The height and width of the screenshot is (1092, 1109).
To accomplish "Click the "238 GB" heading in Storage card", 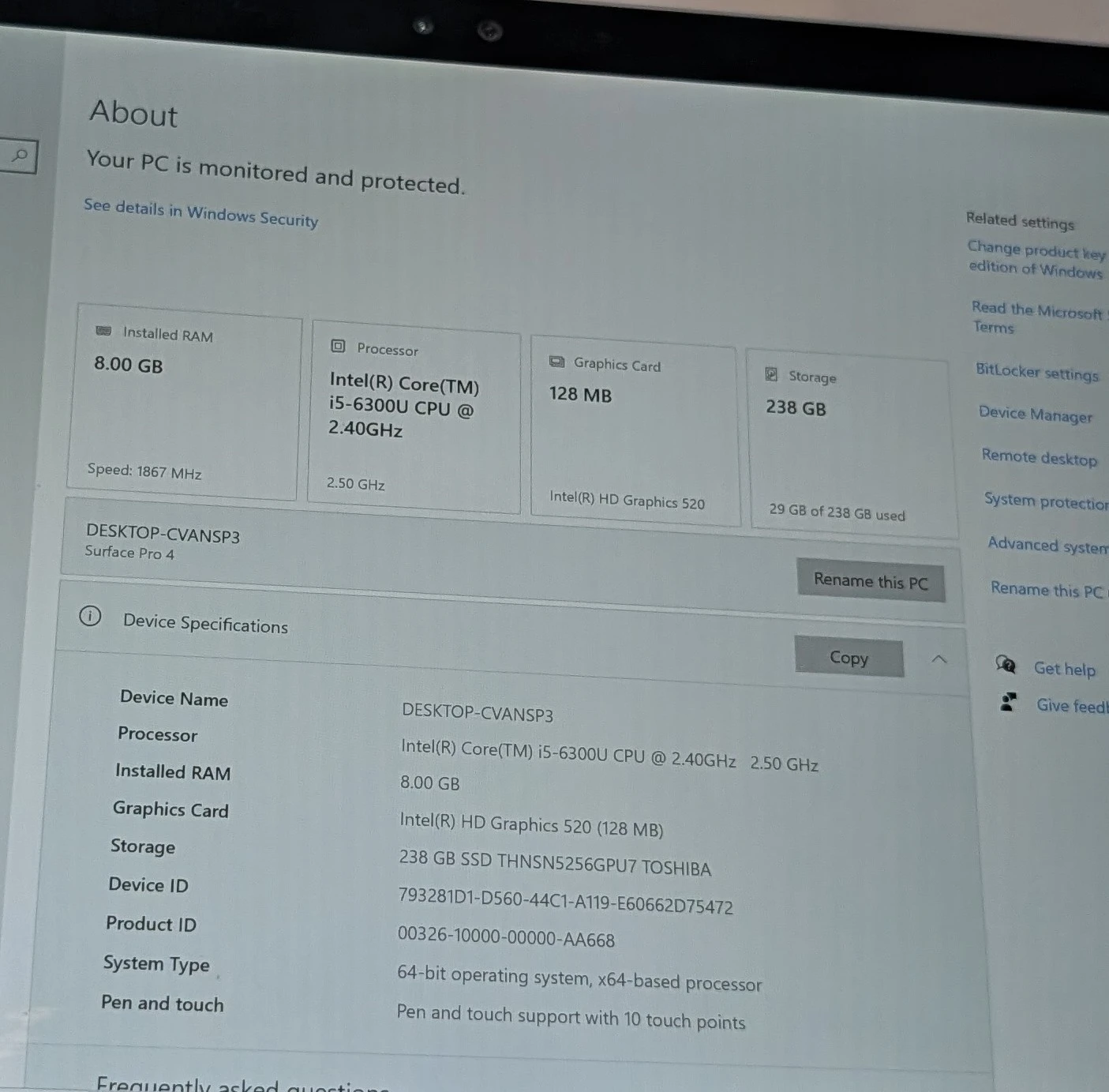I will pyautogui.click(x=796, y=407).
